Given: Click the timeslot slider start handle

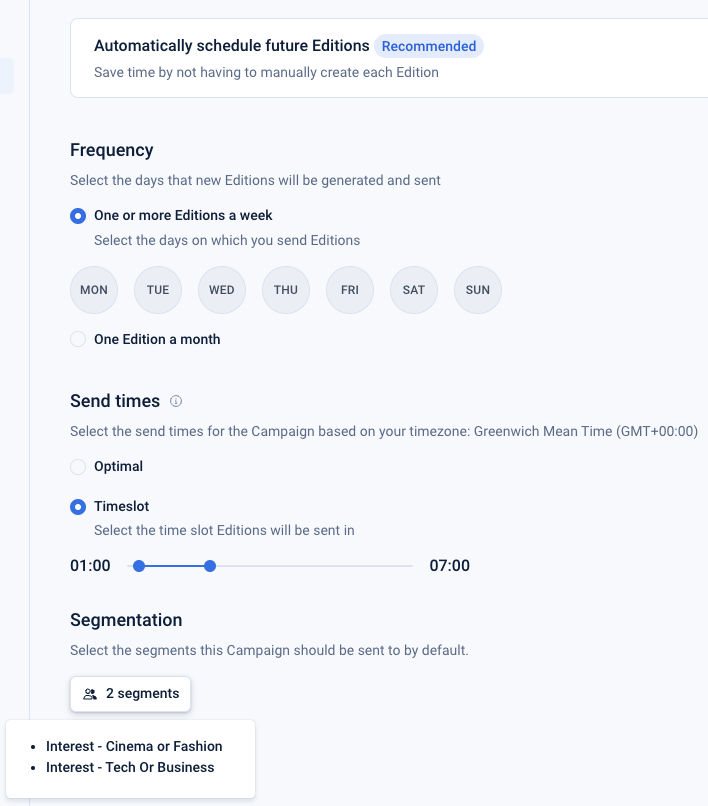Looking at the screenshot, I should (139, 566).
